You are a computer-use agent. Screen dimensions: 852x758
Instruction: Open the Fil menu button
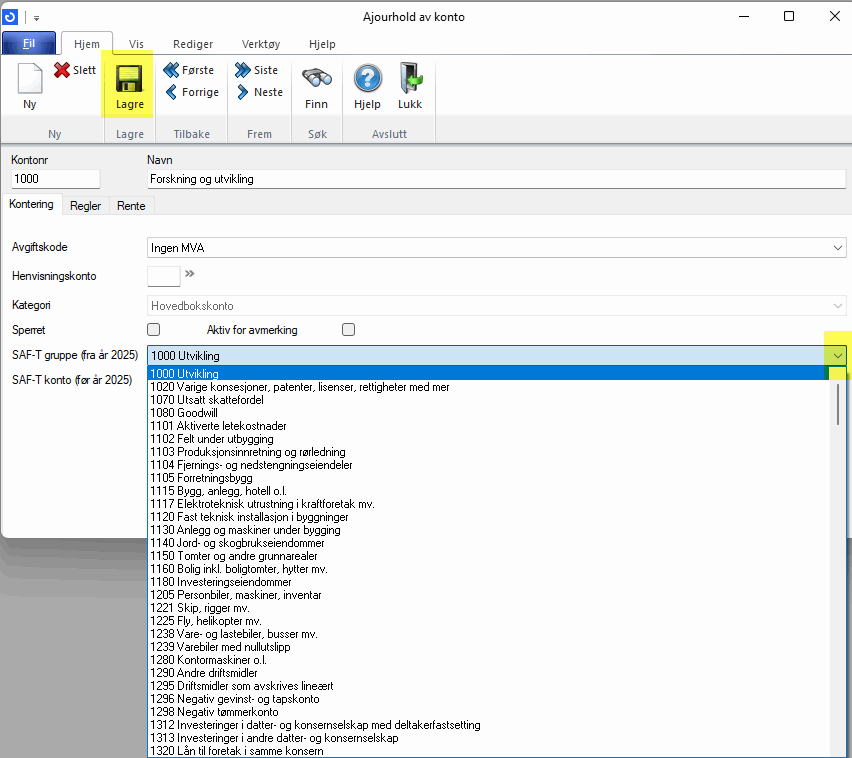28,44
